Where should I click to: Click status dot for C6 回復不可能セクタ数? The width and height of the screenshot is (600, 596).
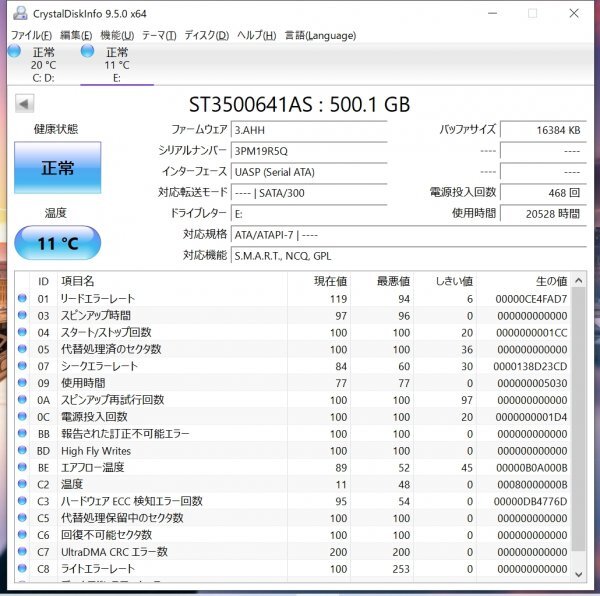tap(22, 534)
